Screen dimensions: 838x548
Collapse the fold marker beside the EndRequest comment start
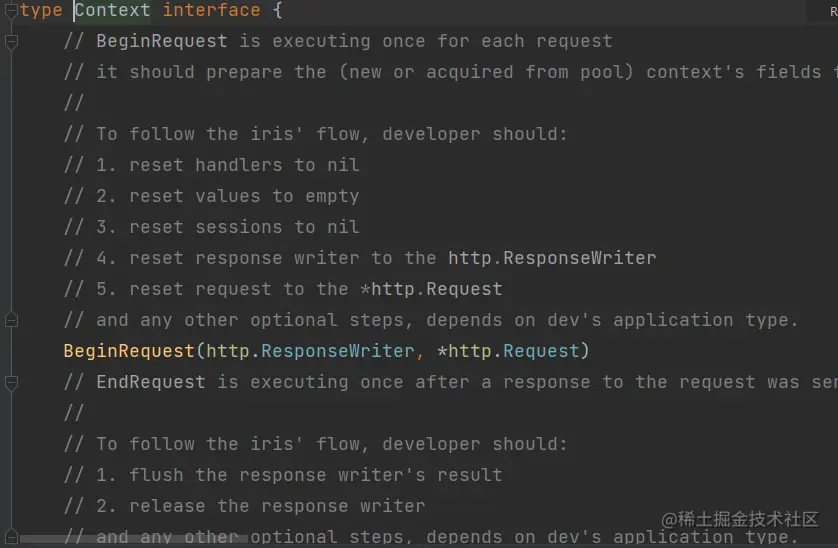point(11,382)
